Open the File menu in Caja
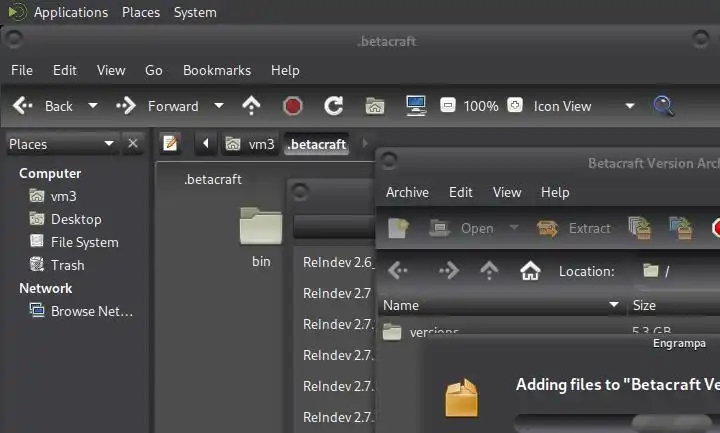 pyautogui.click(x=22, y=70)
